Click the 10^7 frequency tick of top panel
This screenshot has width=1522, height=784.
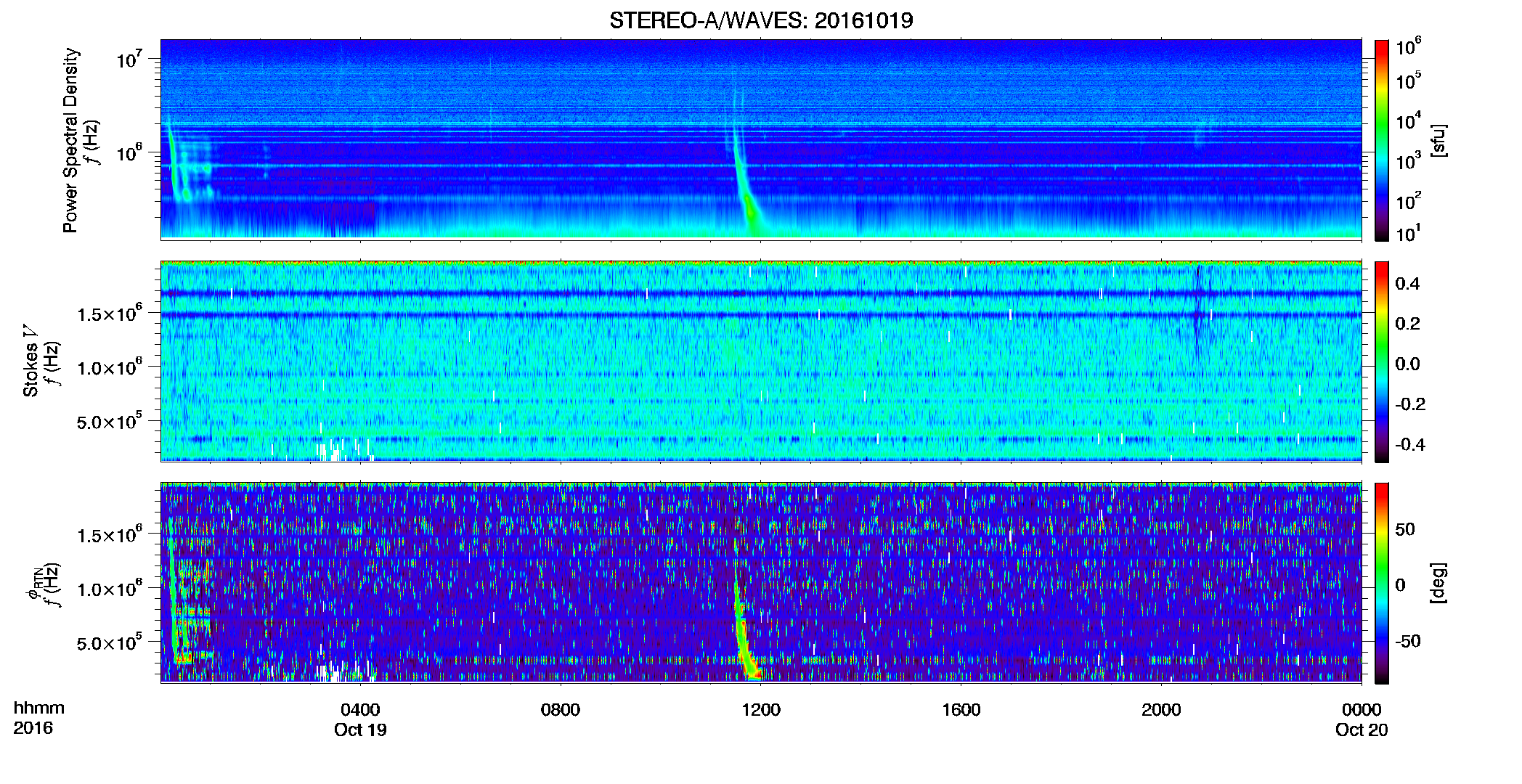(129, 58)
